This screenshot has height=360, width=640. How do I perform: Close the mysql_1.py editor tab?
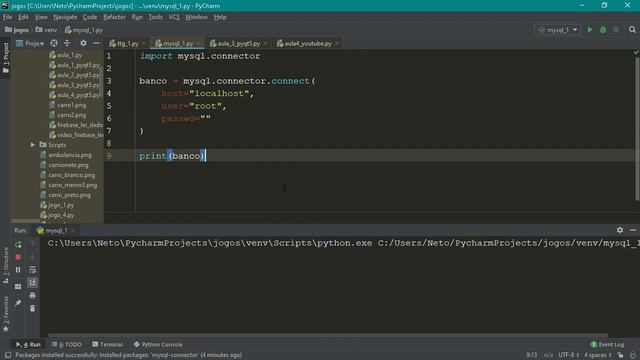pyautogui.click(x=199, y=43)
